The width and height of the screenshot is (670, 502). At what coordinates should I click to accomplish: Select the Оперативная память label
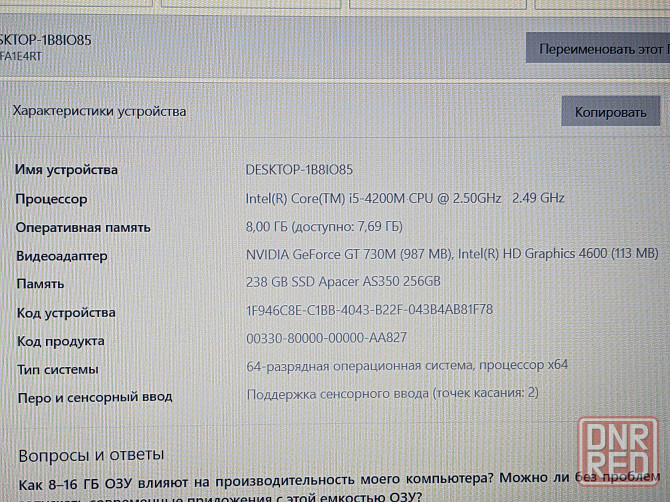(83, 227)
